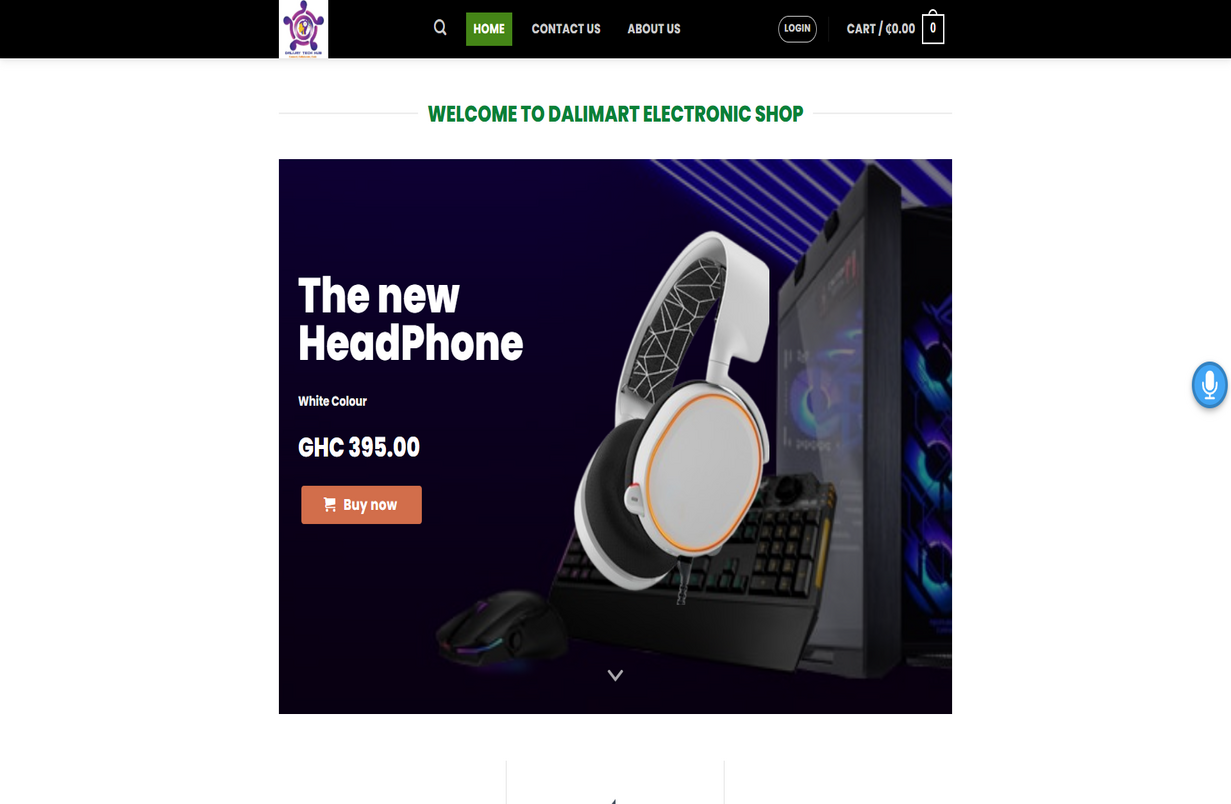The height and width of the screenshot is (804, 1231).
Task: Click the Dalimart Tech Hub logo
Action: [x=303, y=29]
